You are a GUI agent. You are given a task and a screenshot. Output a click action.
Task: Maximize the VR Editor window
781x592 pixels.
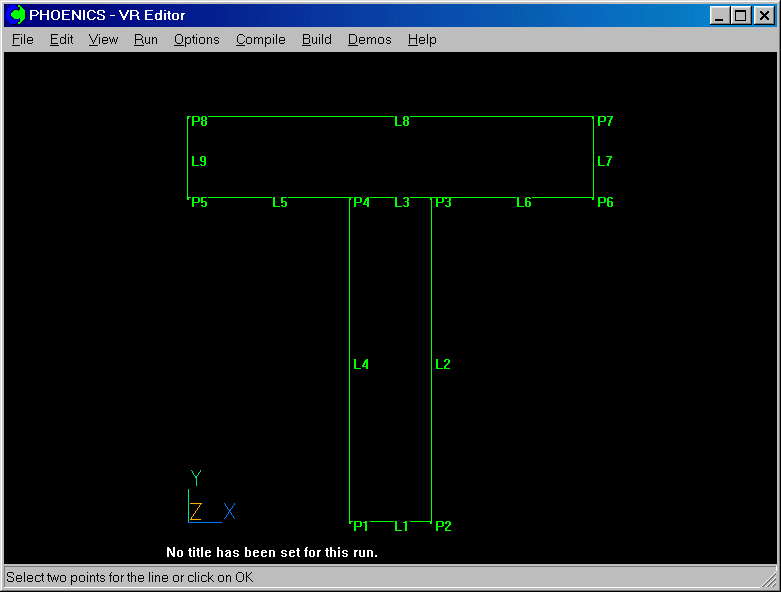(740, 15)
